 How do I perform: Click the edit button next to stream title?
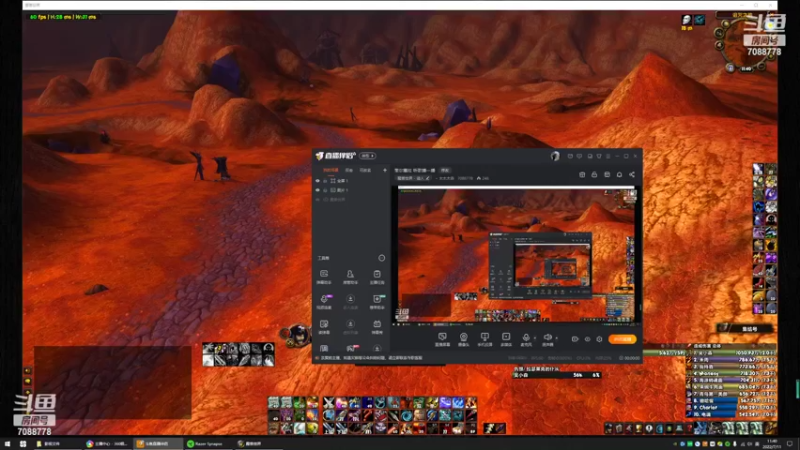445,170
